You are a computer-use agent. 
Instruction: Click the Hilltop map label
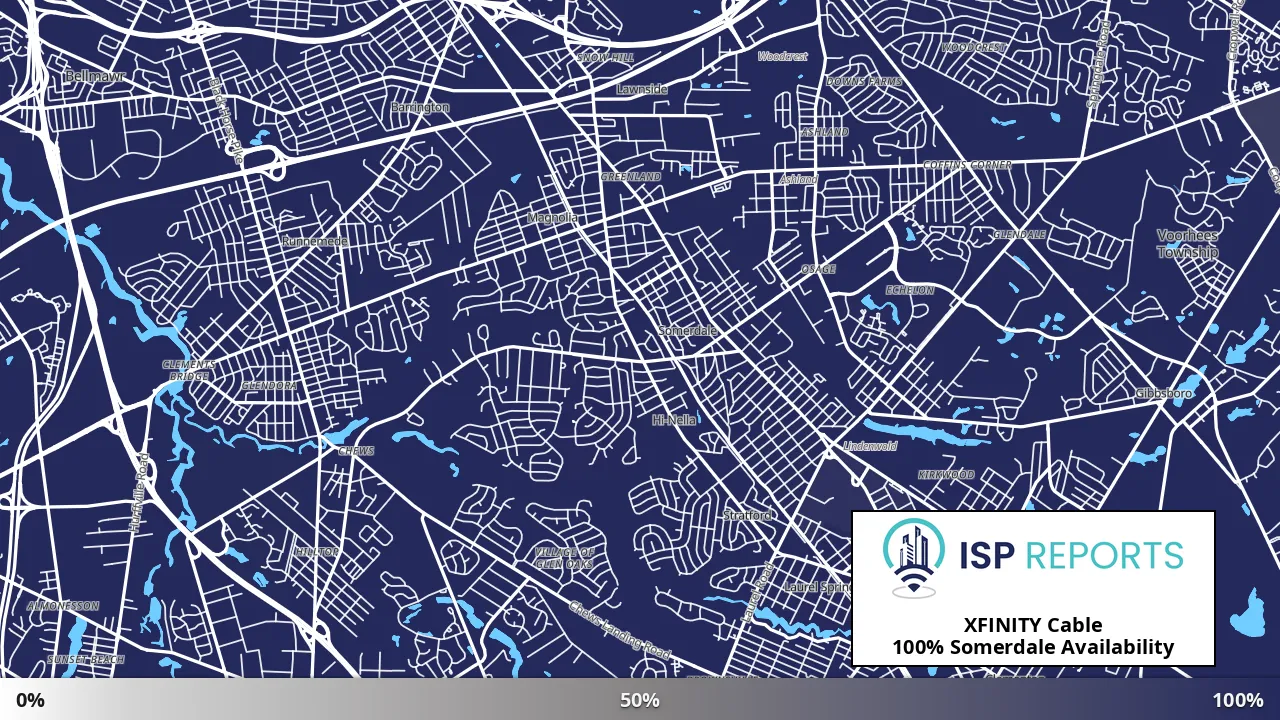coord(316,552)
